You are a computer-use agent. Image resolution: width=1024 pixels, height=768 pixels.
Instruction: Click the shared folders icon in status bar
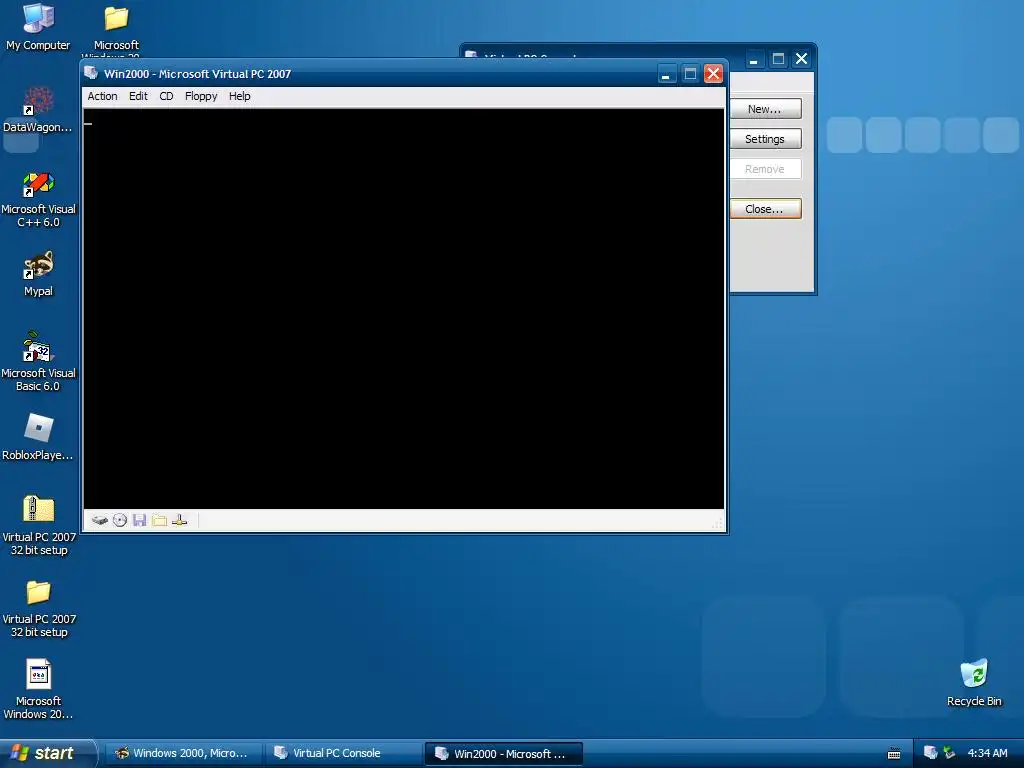coord(159,520)
